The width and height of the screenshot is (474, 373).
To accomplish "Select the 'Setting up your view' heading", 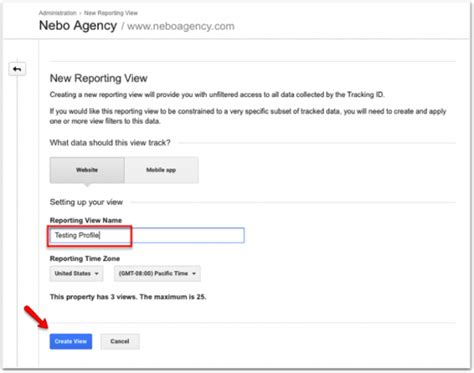I will 86,202.
